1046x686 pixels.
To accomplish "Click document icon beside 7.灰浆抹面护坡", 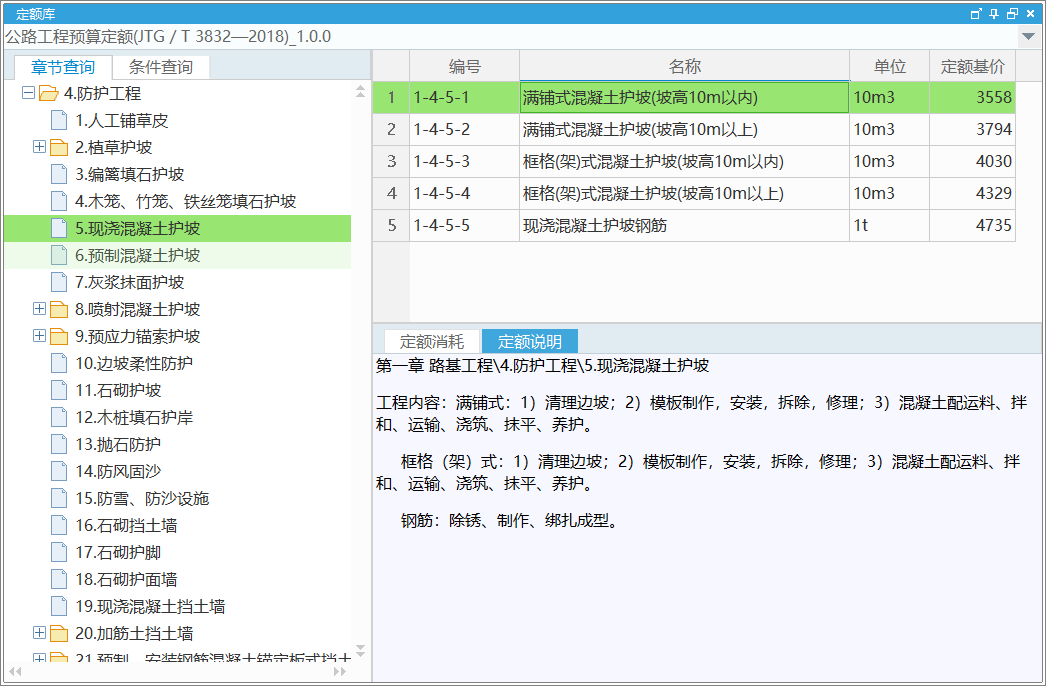I will pyautogui.click(x=60, y=283).
